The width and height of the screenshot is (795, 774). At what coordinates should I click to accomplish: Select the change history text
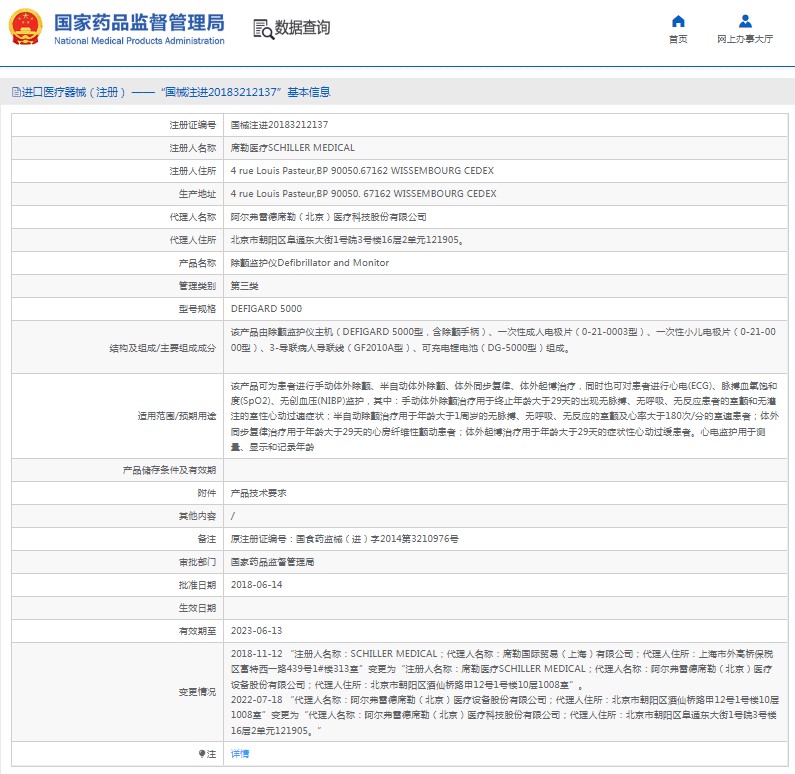(x=504, y=692)
